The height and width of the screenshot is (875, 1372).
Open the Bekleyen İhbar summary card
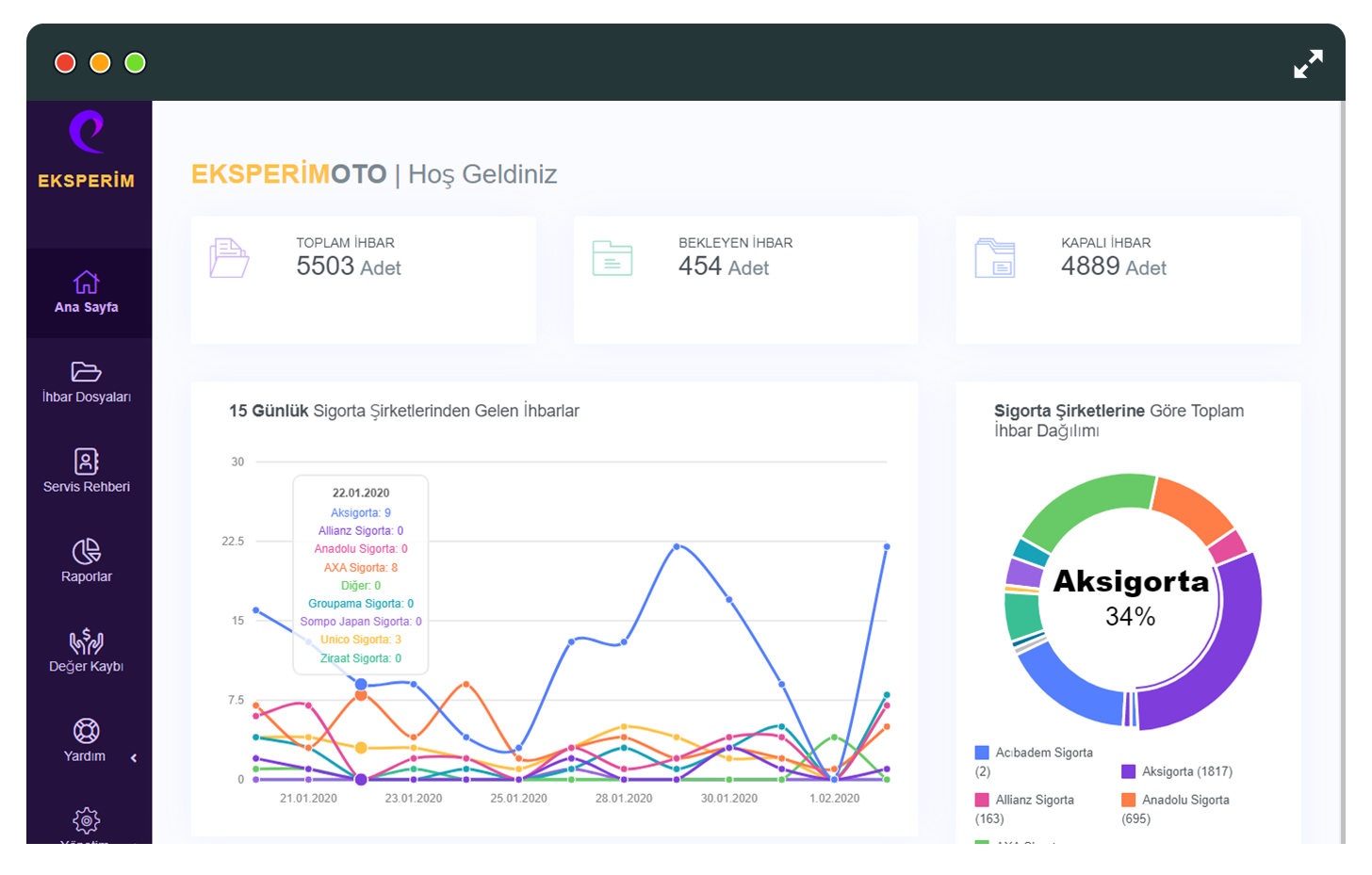point(745,280)
